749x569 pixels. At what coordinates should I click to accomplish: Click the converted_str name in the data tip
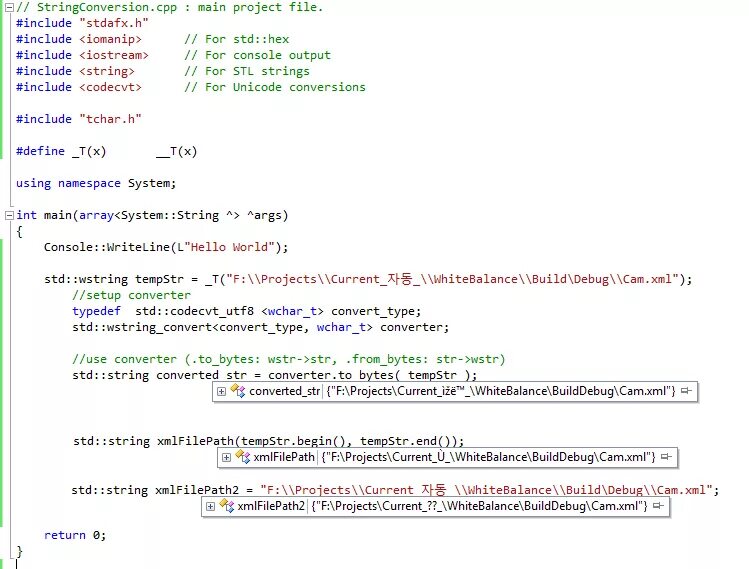coord(285,391)
